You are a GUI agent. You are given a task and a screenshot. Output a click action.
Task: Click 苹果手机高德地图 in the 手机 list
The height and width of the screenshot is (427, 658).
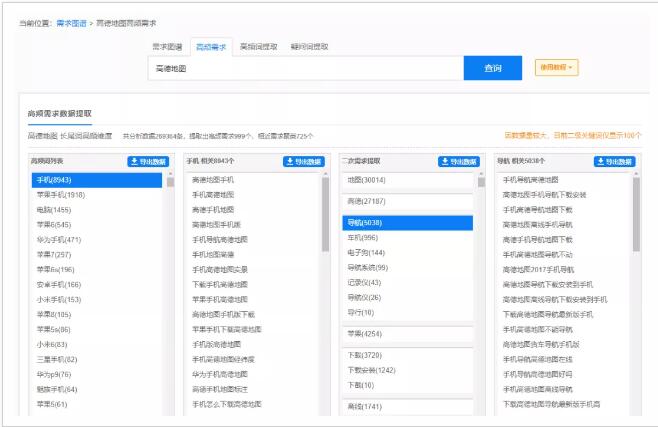(220, 300)
